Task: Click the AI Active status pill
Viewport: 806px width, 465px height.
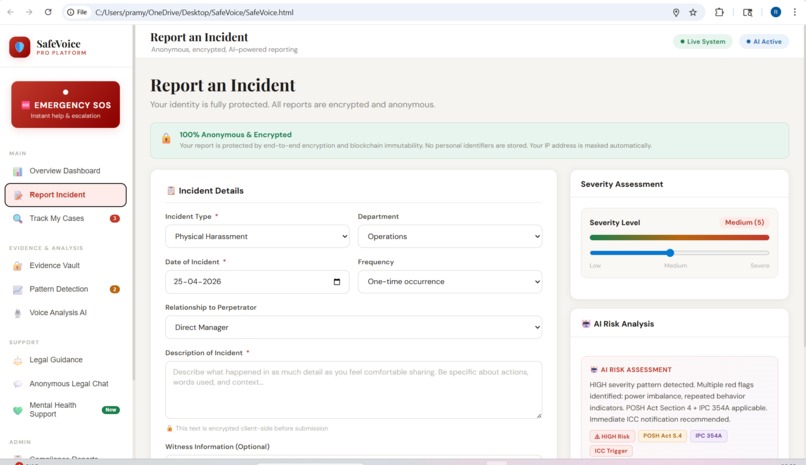Action: tap(764, 42)
